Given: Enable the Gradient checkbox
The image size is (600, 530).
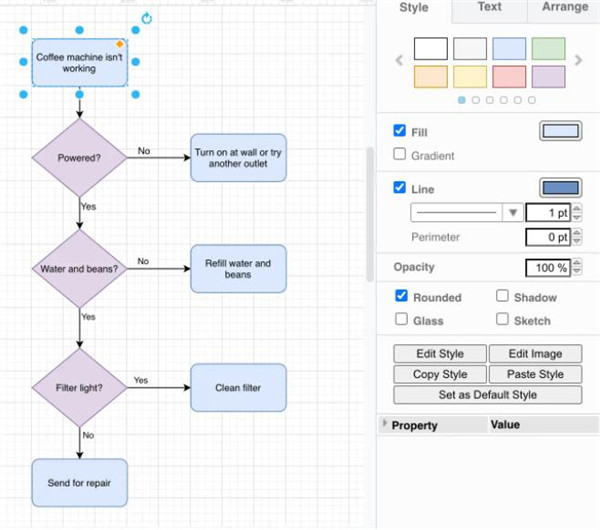Looking at the screenshot, I should pyautogui.click(x=401, y=155).
